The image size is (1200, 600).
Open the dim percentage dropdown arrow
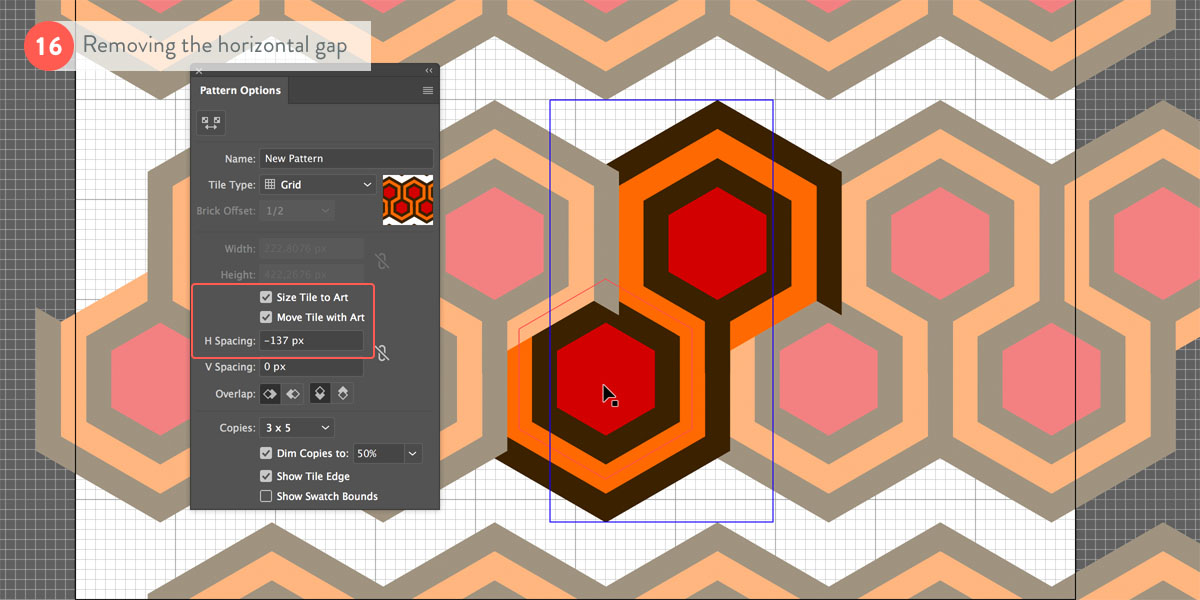click(412, 454)
